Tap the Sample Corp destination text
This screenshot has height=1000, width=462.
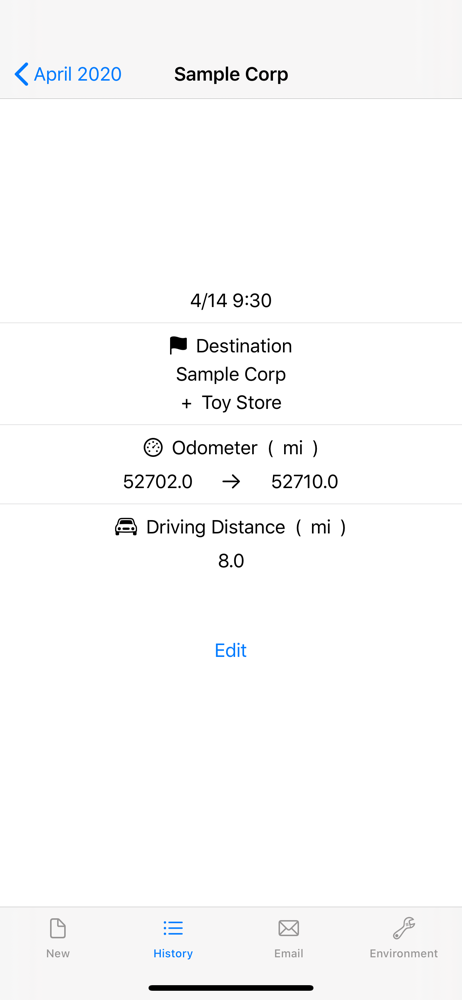(231, 374)
